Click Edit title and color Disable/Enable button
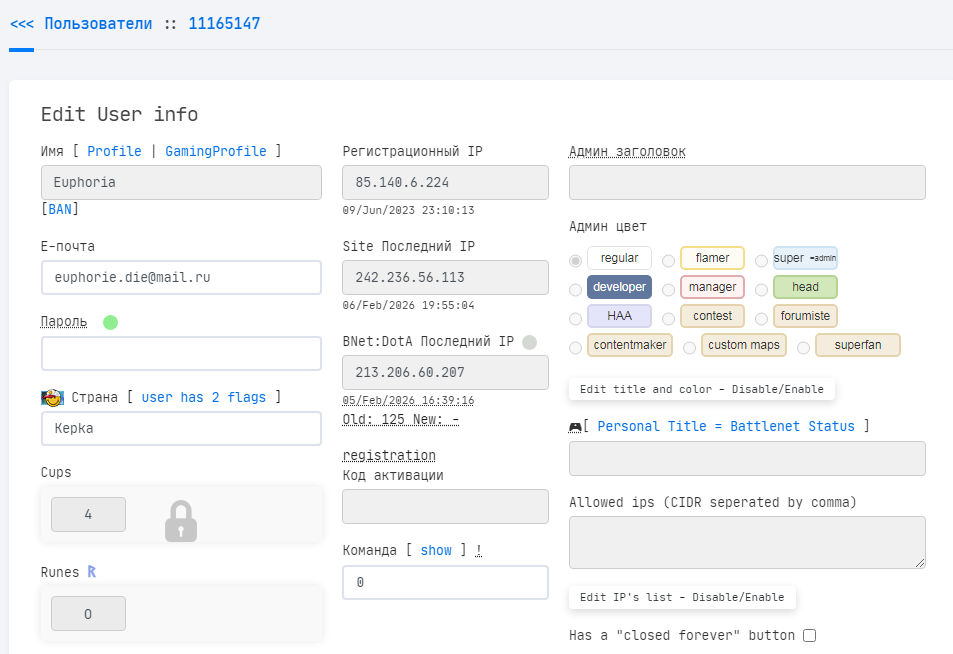This screenshot has height=654, width=953. 701,389
